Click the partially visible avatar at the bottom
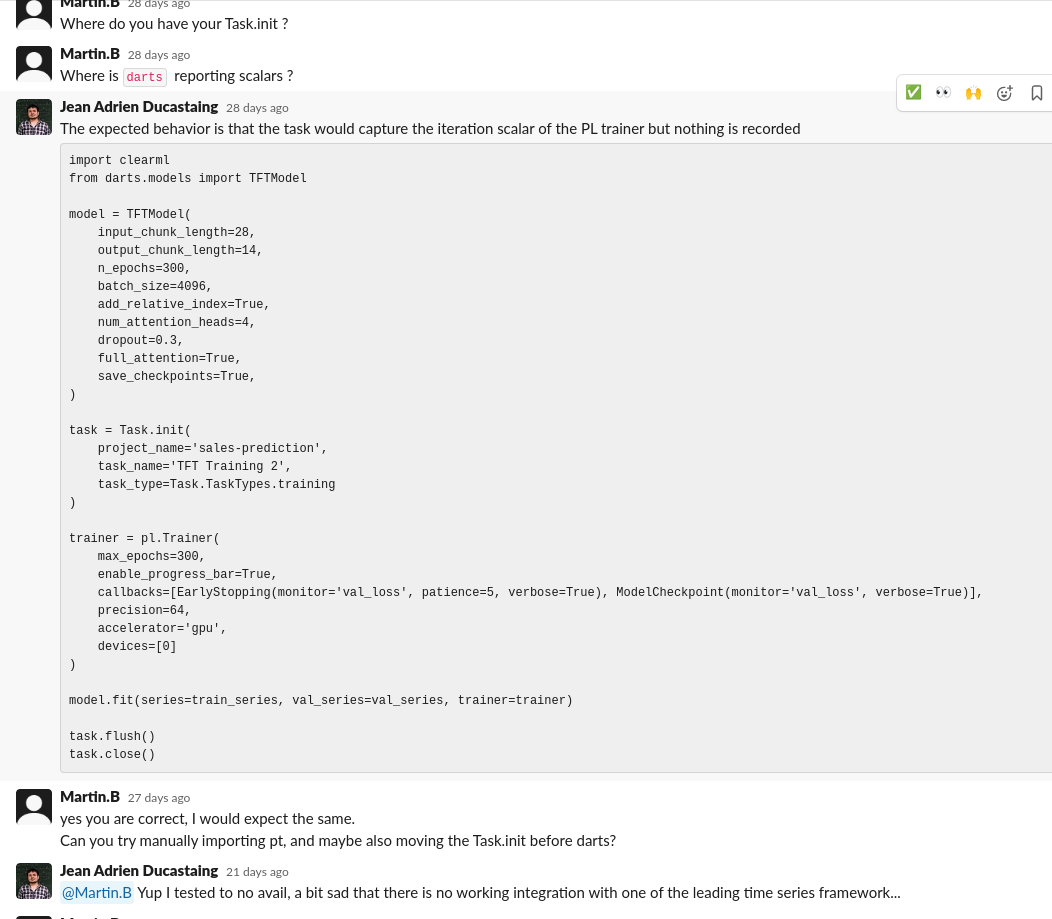Viewport: 1052px width, 919px height. click(x=33, y=915)
